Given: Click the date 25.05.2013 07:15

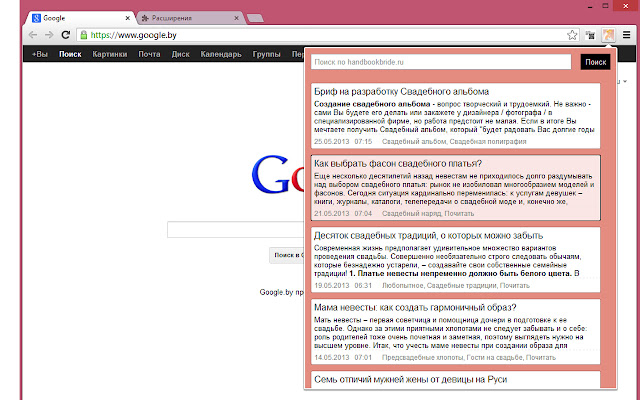Looking at the screenshot, I should tap(343, 142).
